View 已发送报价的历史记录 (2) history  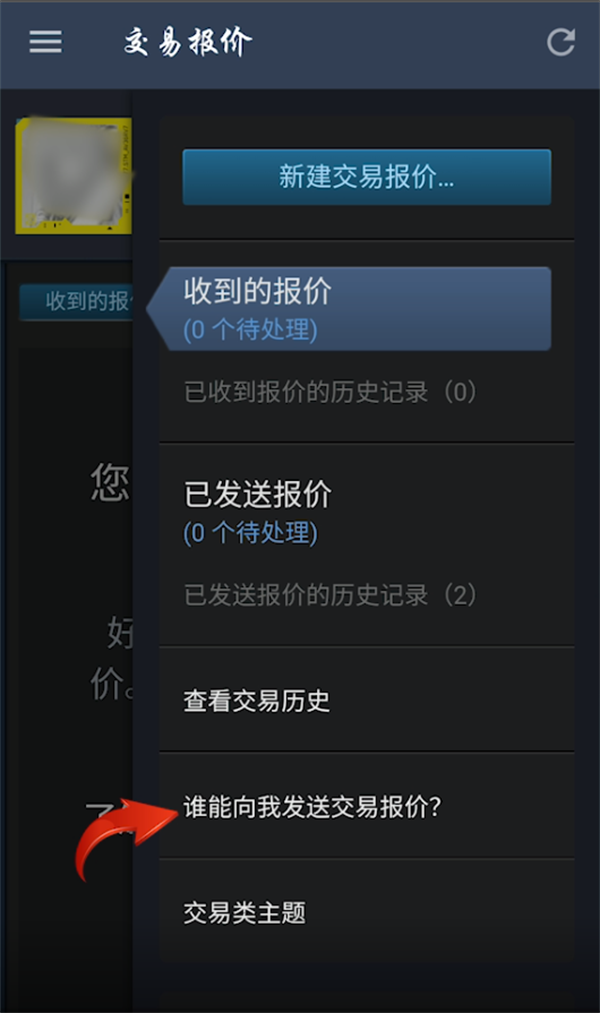[330, 595]
